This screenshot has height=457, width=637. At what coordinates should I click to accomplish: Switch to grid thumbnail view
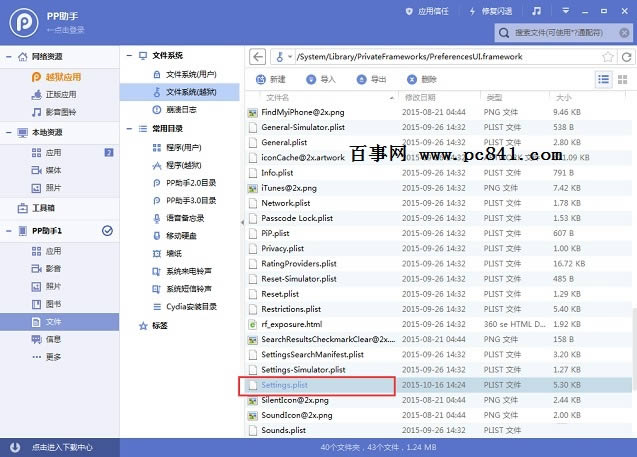622,79
